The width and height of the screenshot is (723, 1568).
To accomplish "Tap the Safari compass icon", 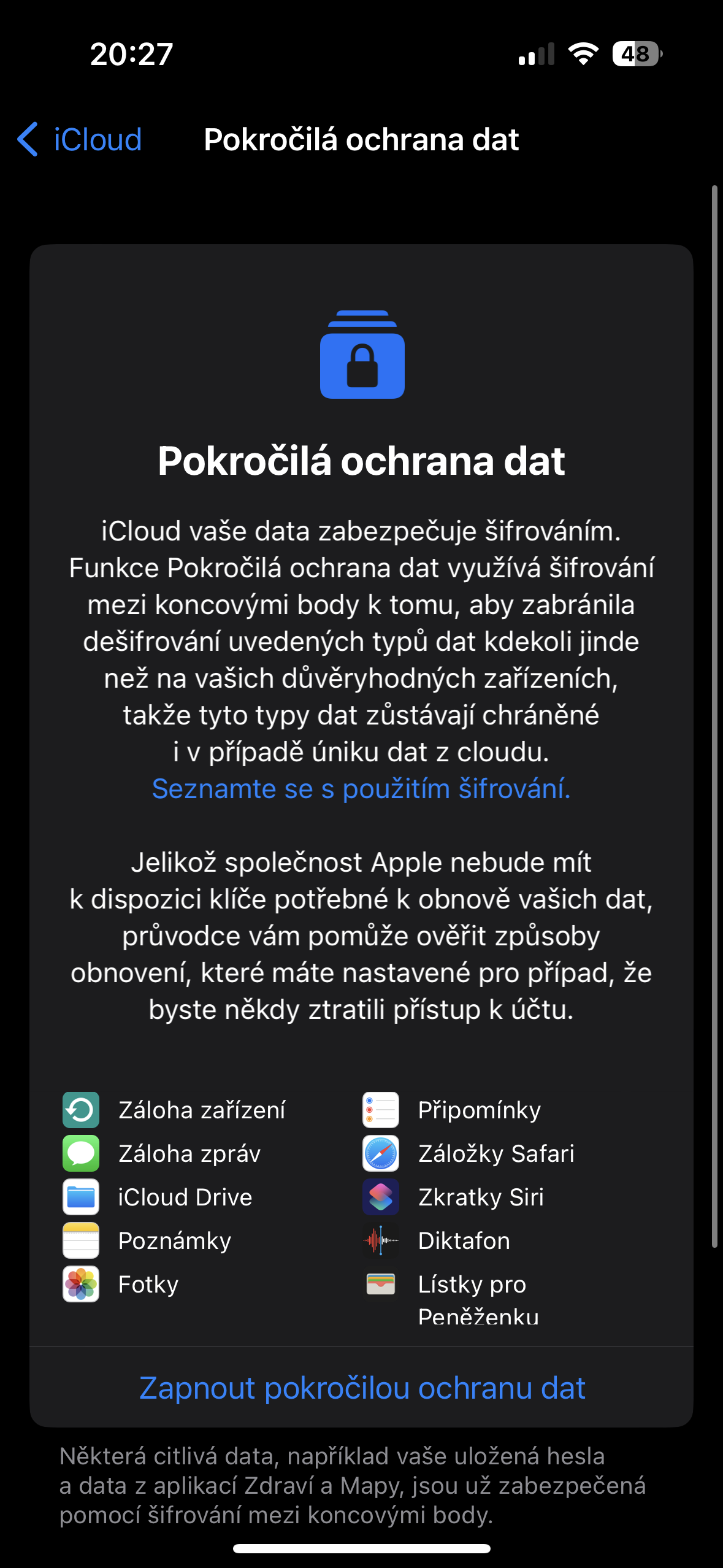I will 381,1153.
